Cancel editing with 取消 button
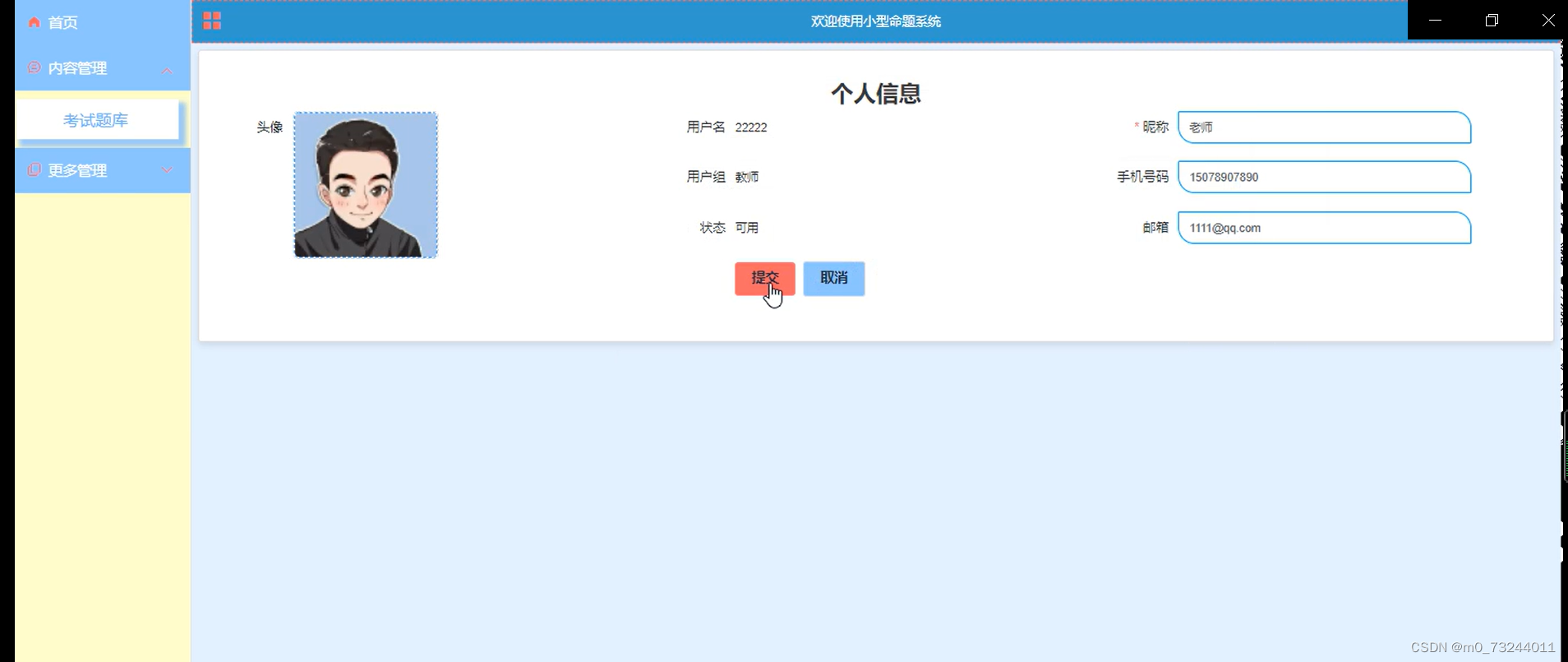Screen dimensions: 1568x662 [834, 279]
